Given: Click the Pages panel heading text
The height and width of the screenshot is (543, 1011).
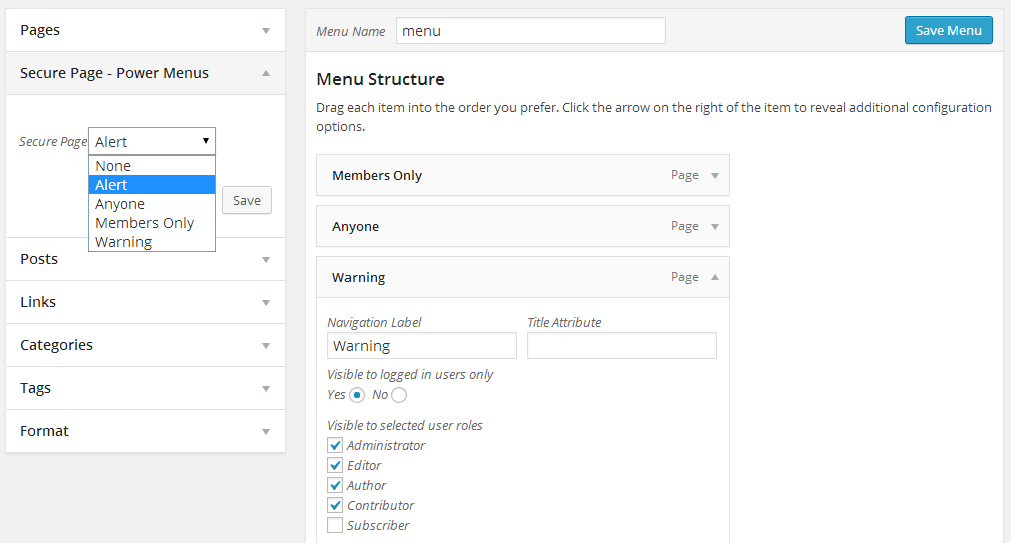Looking at the screenshot, I should point(40,30).
